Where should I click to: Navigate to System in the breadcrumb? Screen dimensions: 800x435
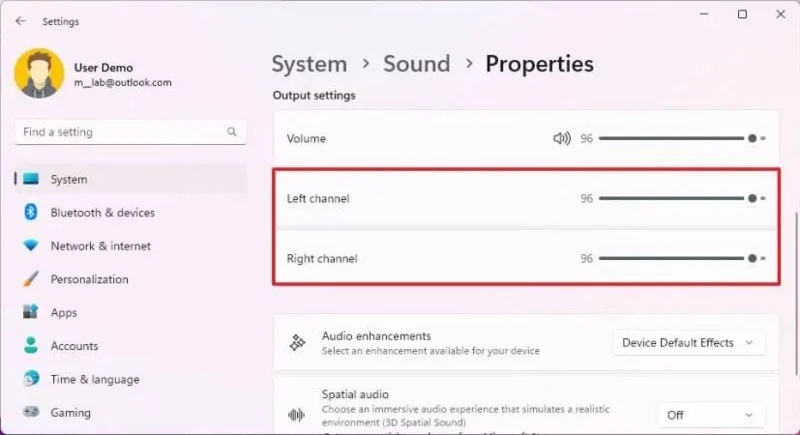(x=309, y=64)
